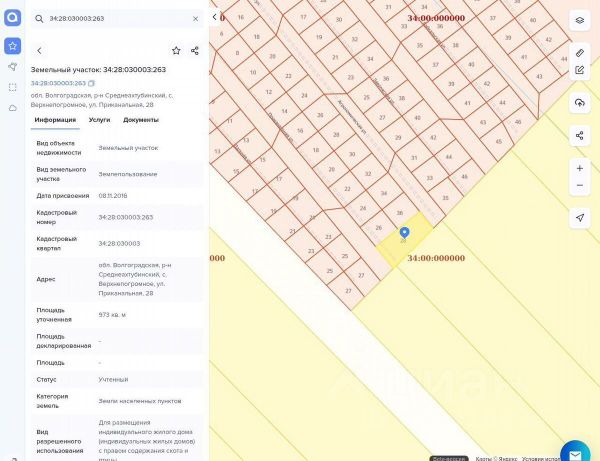Select the ruler measurement tool

click(x=580, y=52)
